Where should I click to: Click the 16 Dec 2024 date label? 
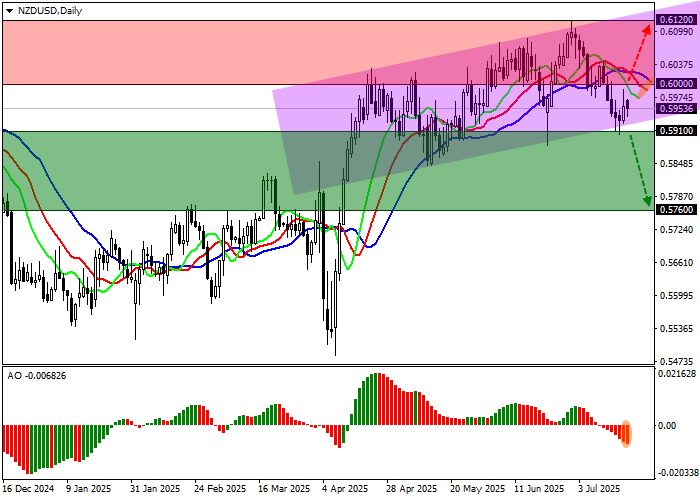29,489
